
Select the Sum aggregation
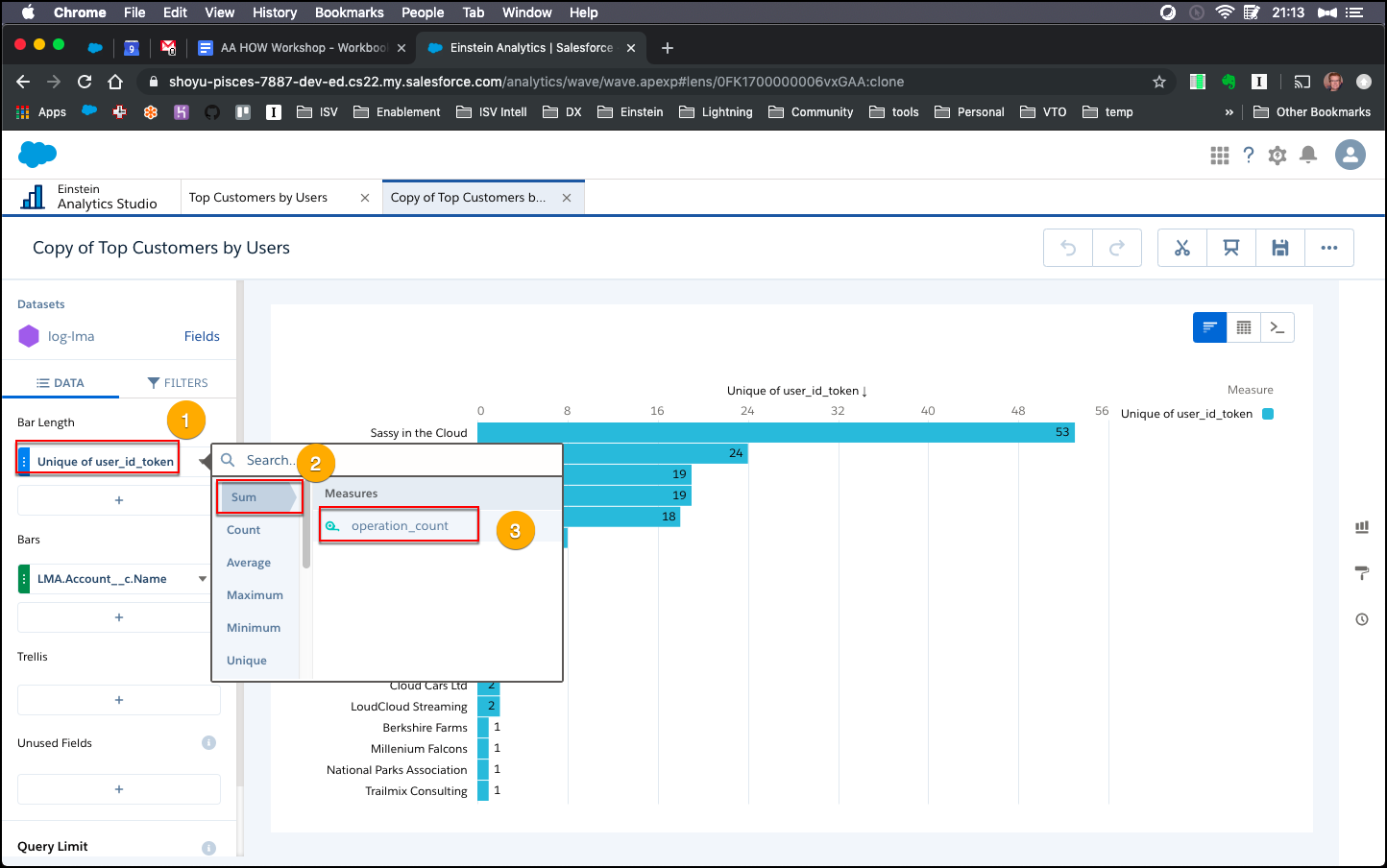(x=244, y=497)
